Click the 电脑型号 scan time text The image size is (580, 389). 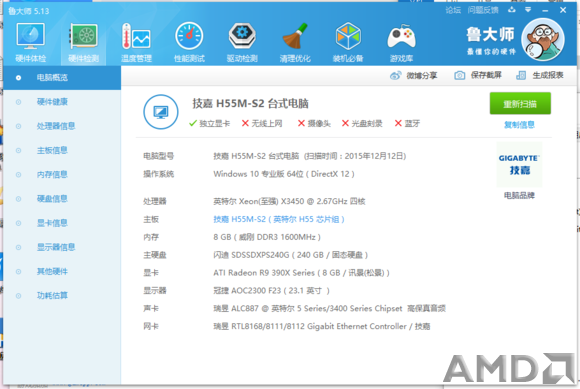[x=310, y=156]
